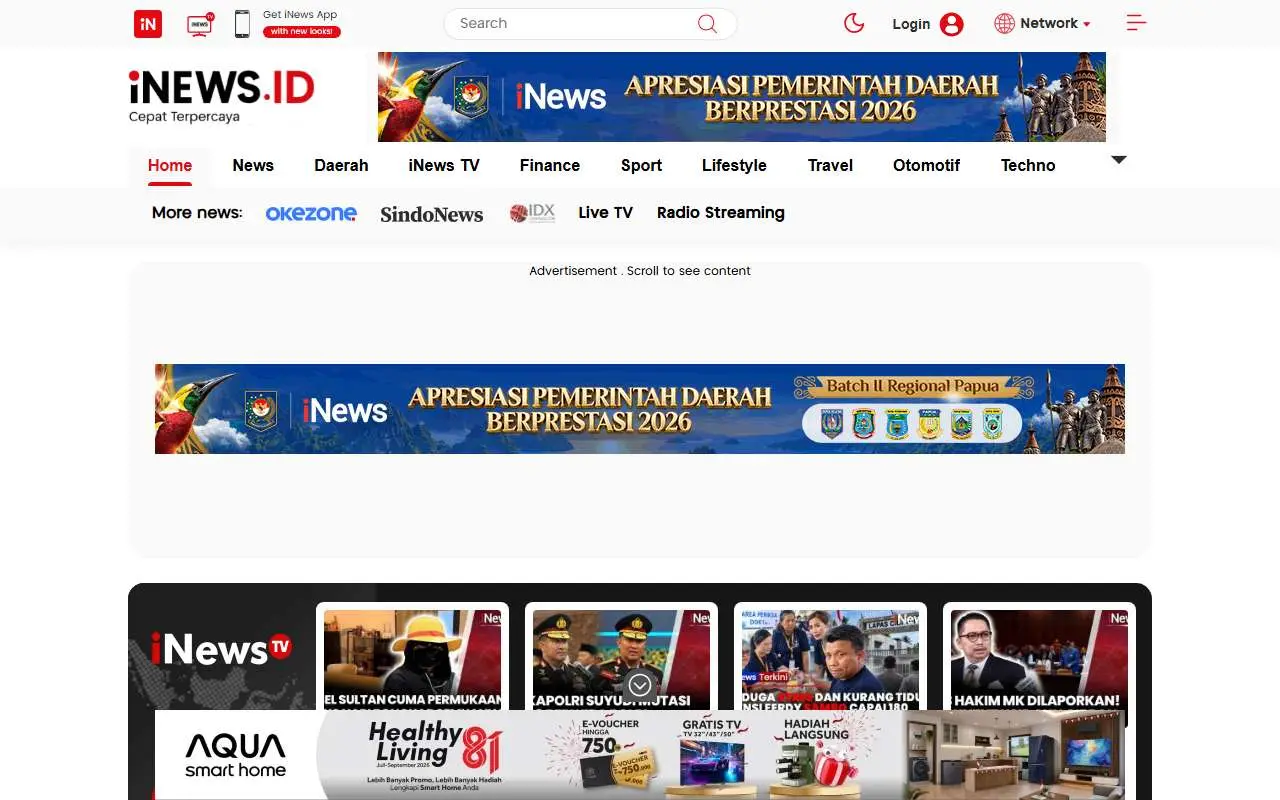Open the iNews TV menu item

coord(444,165)
